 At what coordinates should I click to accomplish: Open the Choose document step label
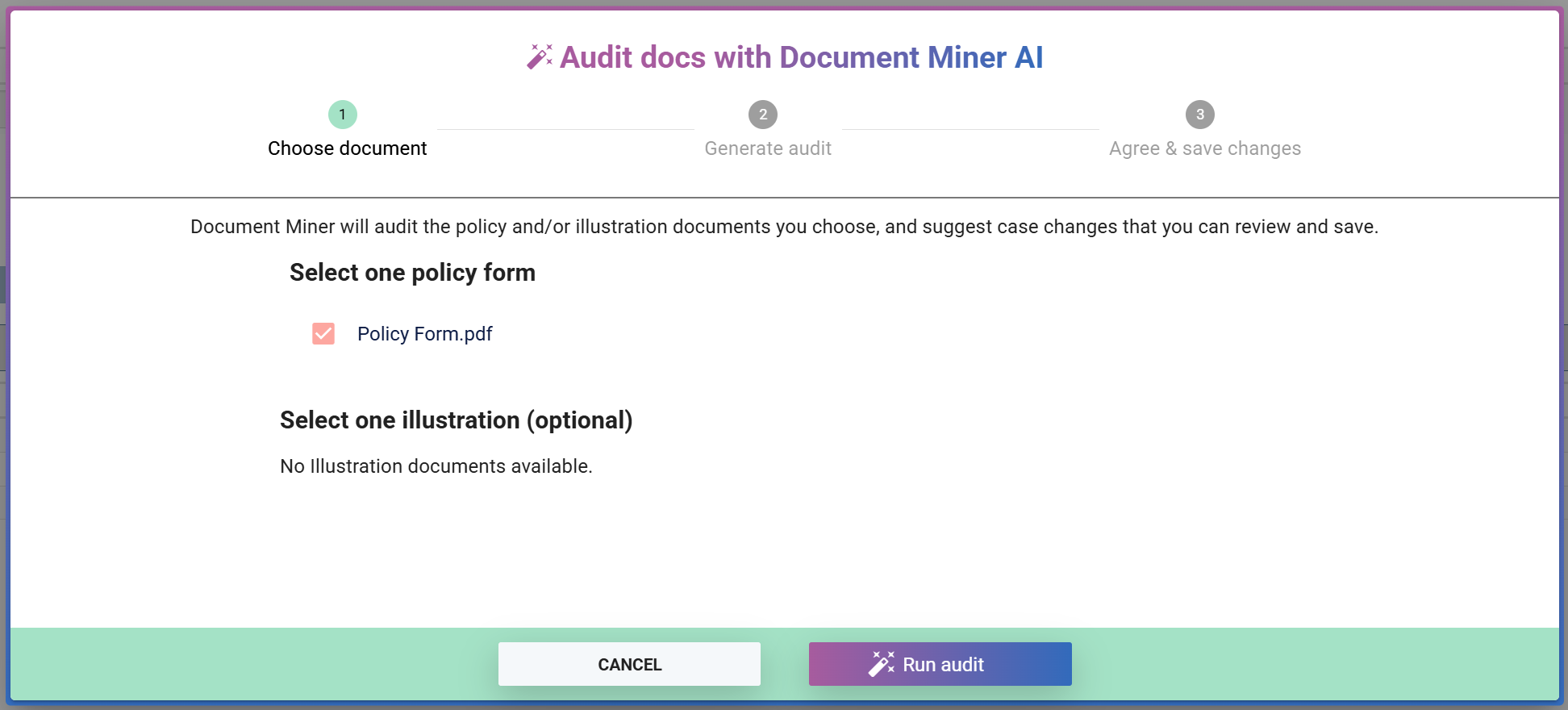(347, 148)
